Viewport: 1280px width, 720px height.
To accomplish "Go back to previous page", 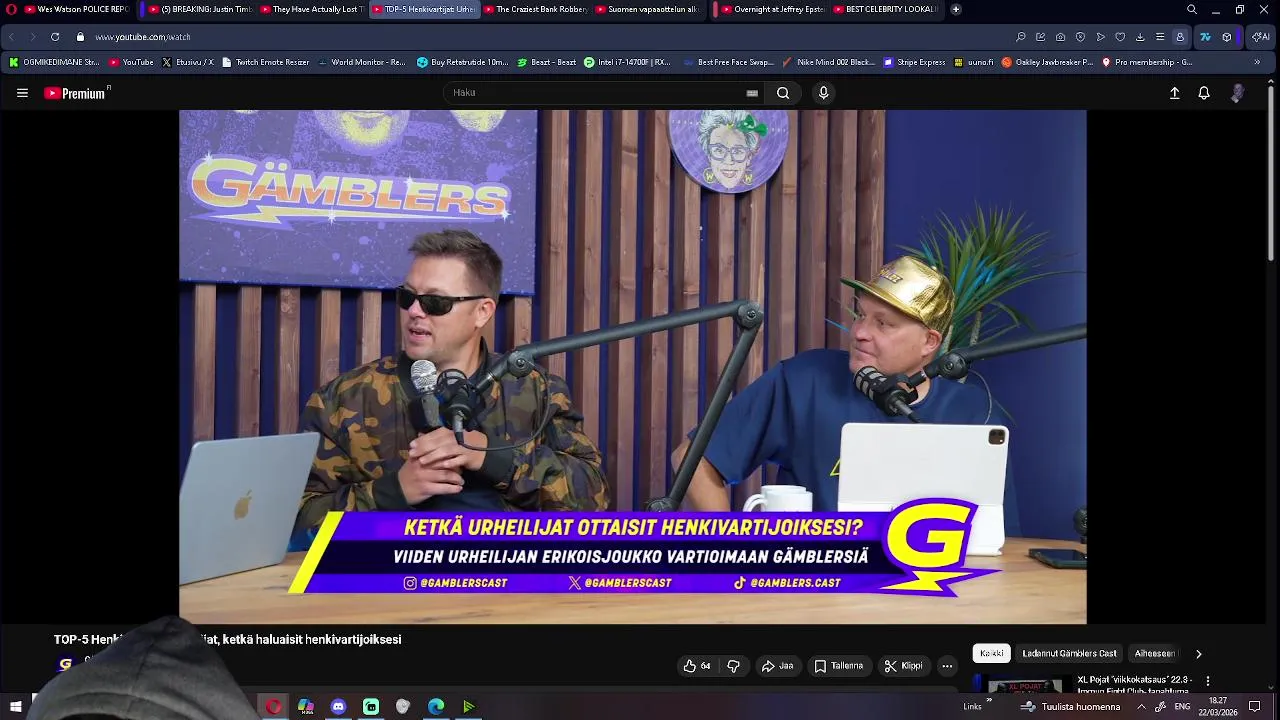I will click(x=11, y=37).
